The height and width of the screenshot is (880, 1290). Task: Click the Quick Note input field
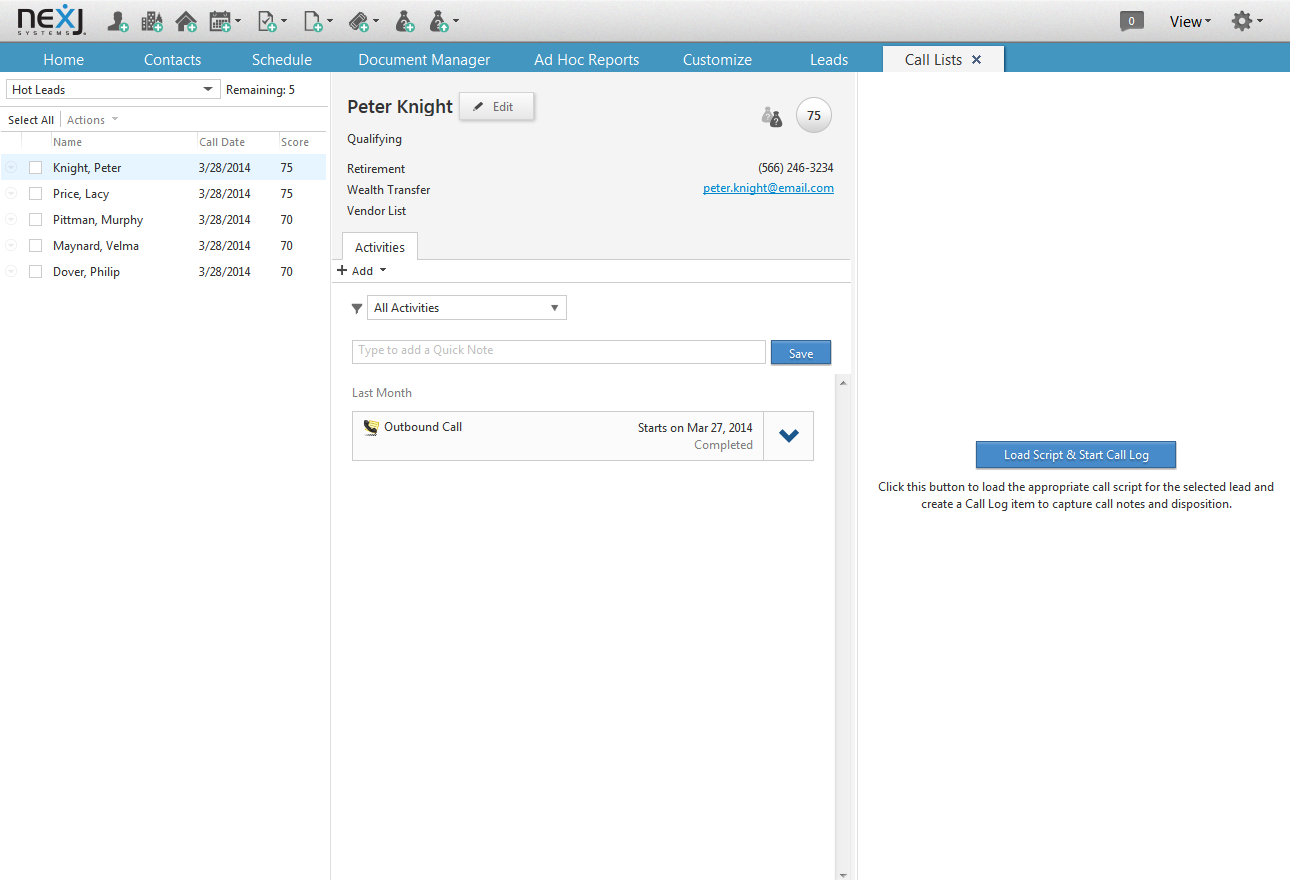pos(559,351)
